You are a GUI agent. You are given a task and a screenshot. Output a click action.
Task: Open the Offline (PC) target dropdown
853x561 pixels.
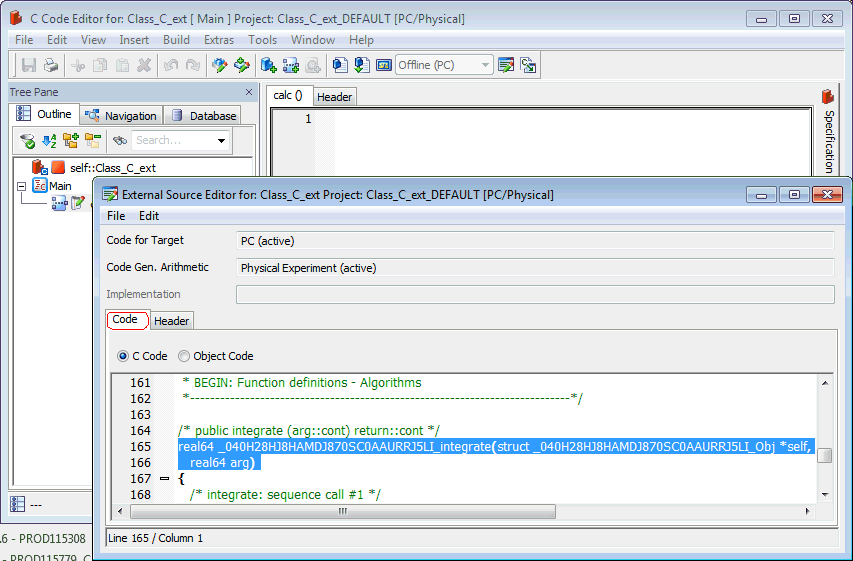[x=444, y=65]
